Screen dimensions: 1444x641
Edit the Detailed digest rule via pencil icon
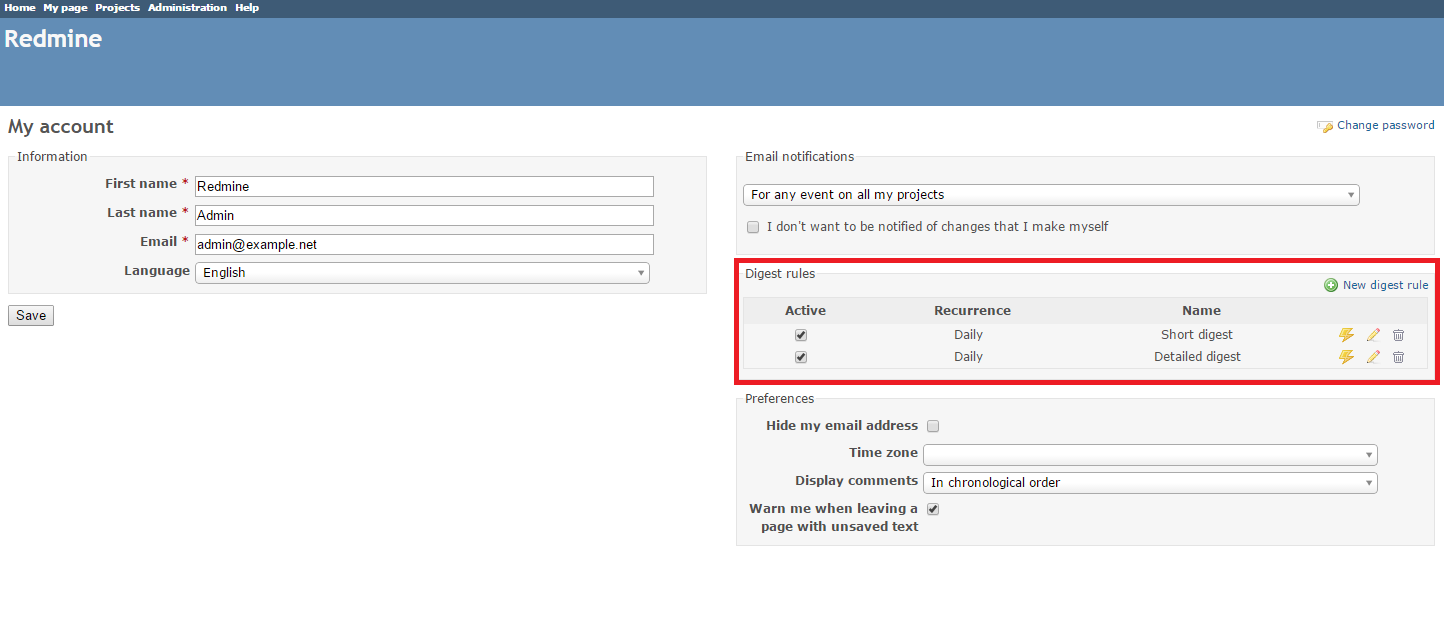pyautogui.click(x=1373, y=357)
